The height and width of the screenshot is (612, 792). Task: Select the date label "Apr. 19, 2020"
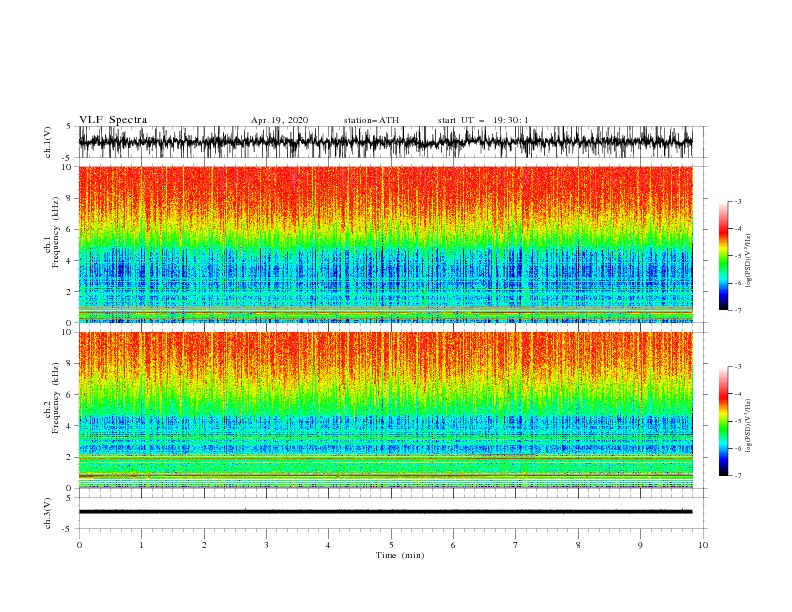point(279,120)
